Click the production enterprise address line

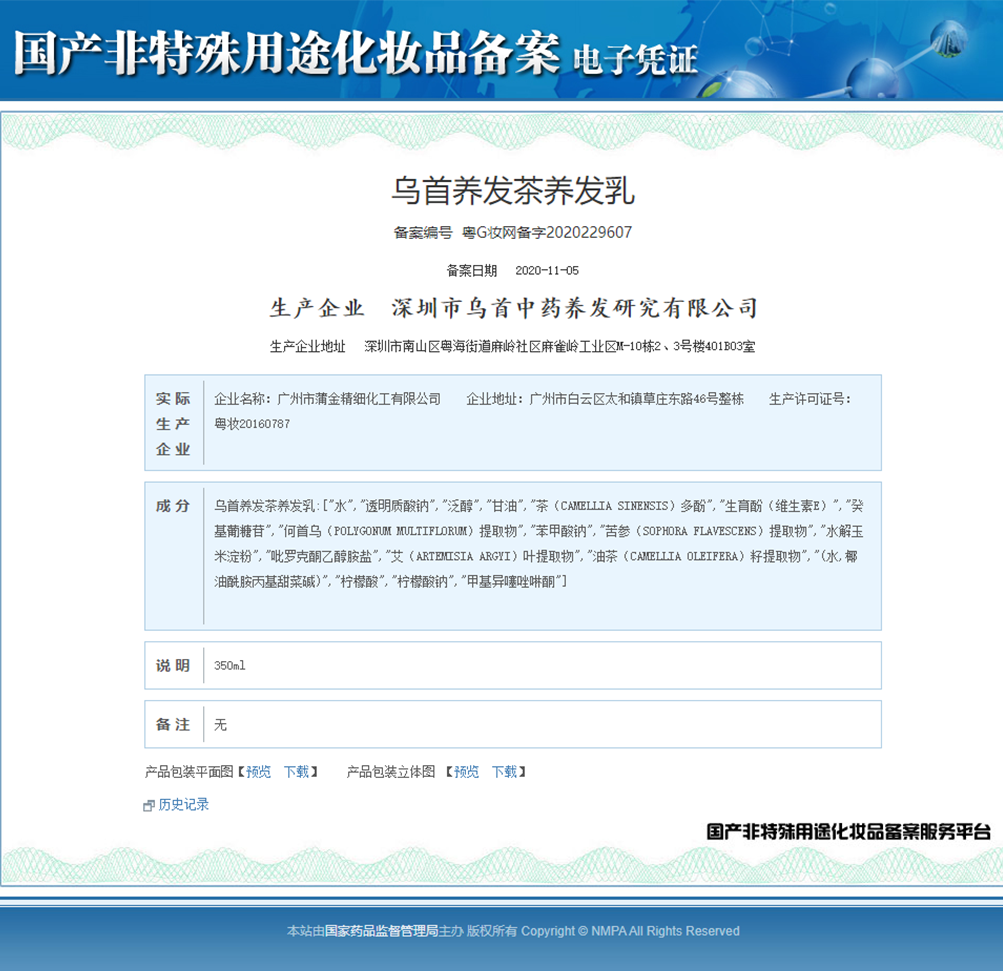512,347
